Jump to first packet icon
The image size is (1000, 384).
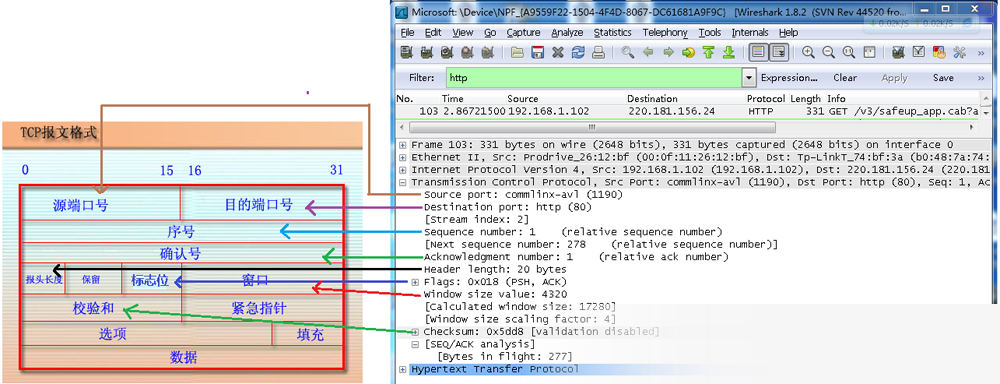click(709, 52)
